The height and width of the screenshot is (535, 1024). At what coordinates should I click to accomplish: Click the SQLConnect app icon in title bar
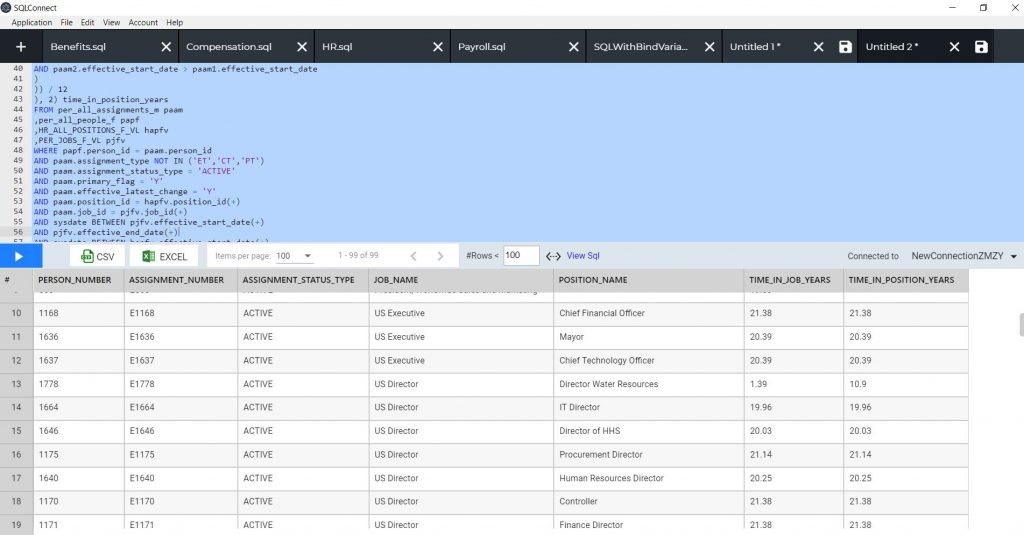point(6,7)
